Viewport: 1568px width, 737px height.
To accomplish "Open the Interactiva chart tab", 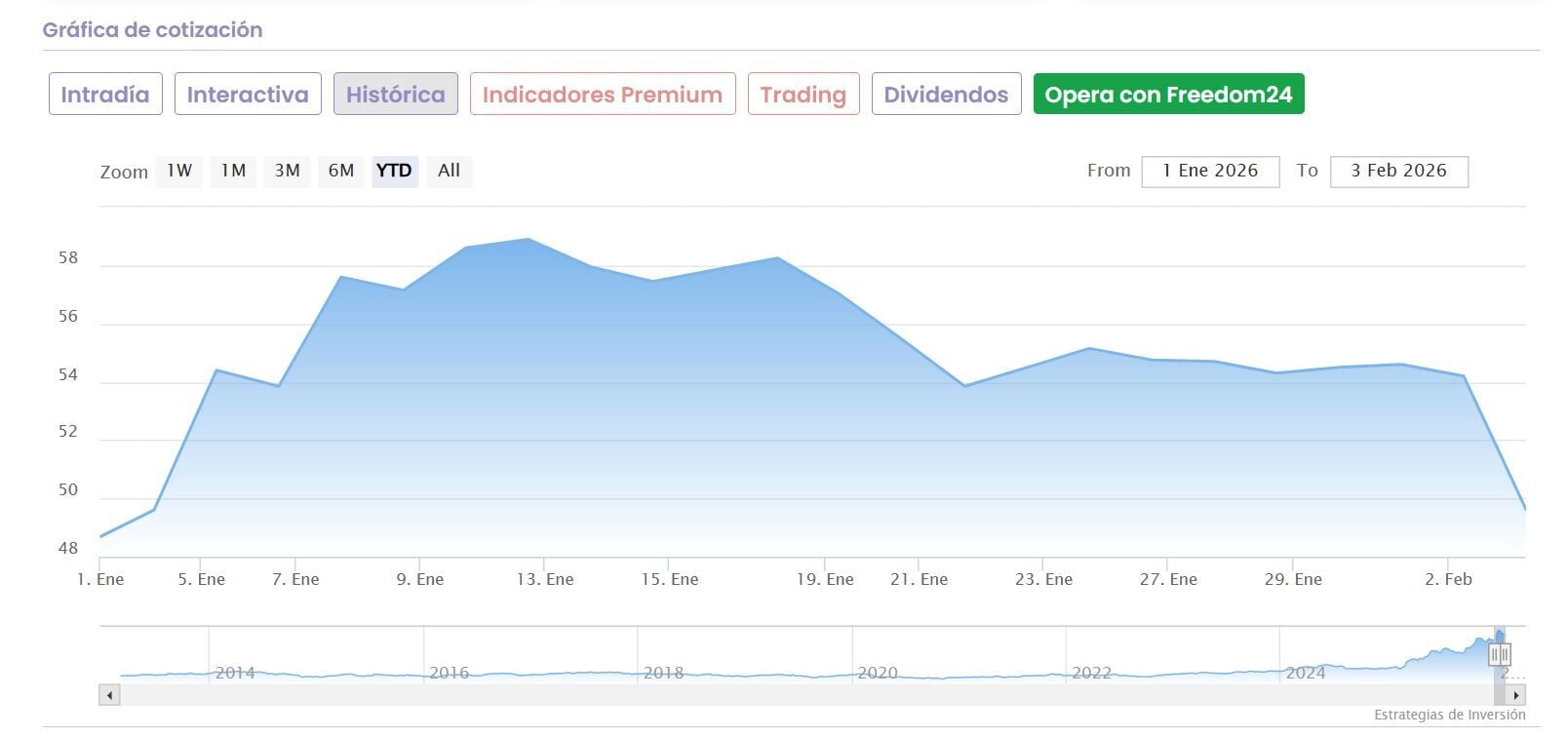I will tap(248, 95).
